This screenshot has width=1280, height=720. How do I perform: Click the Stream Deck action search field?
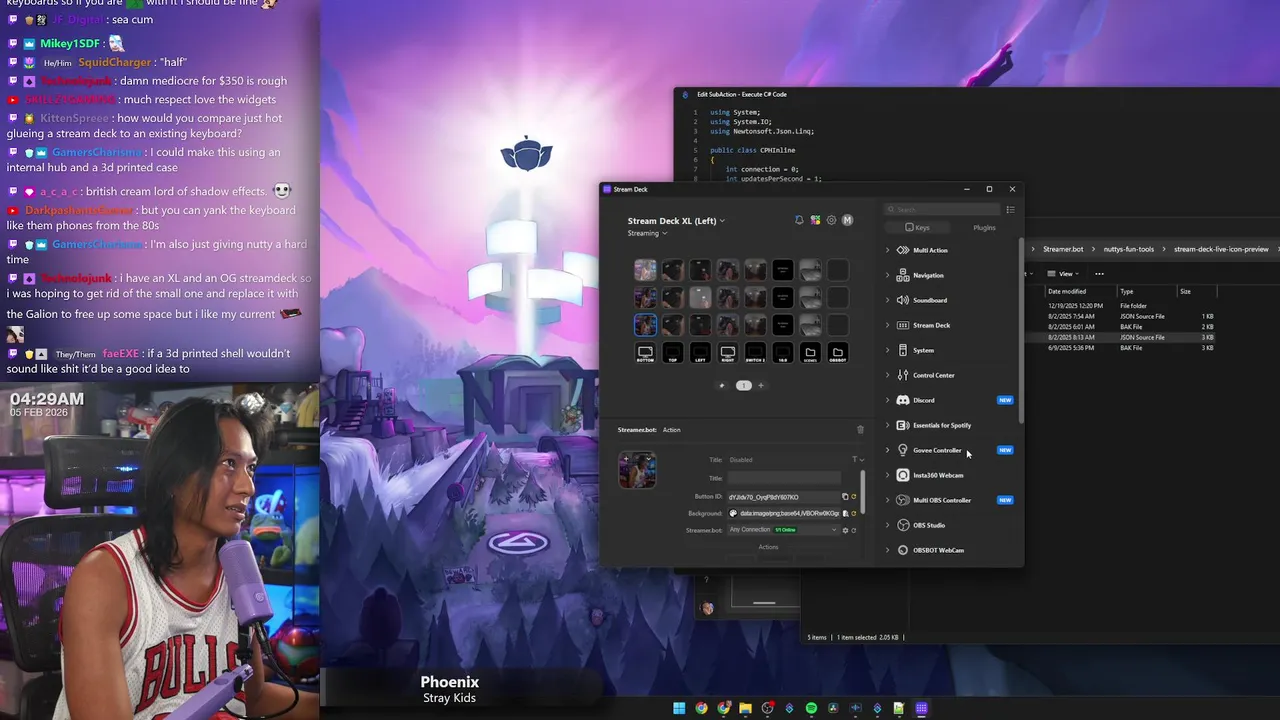(x=942, y=210)
